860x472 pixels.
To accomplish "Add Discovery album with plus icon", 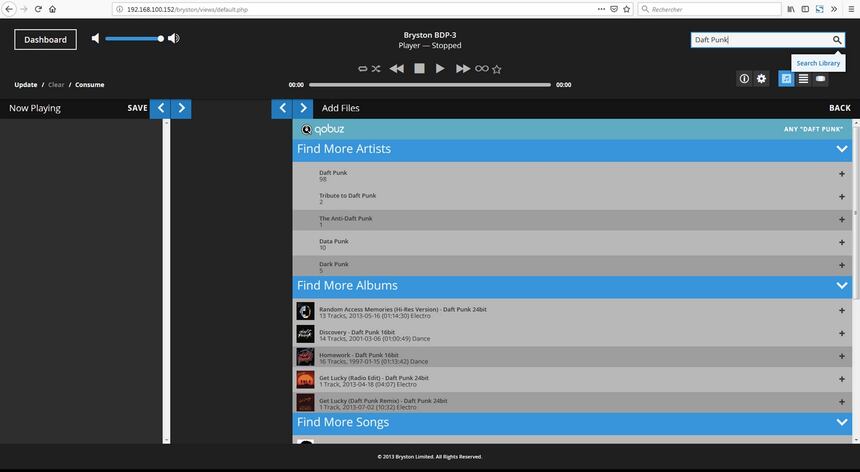I will [x=841, y=333].
